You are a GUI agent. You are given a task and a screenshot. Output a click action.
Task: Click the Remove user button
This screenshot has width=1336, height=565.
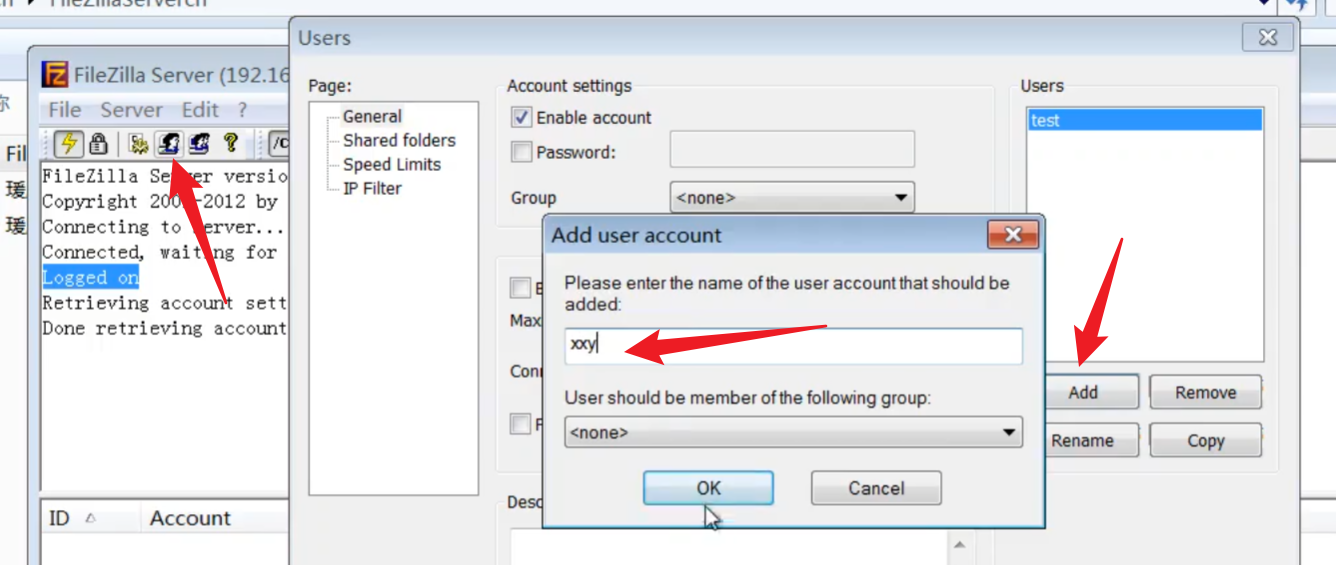pyautogui.click(x=1205, y=393)
